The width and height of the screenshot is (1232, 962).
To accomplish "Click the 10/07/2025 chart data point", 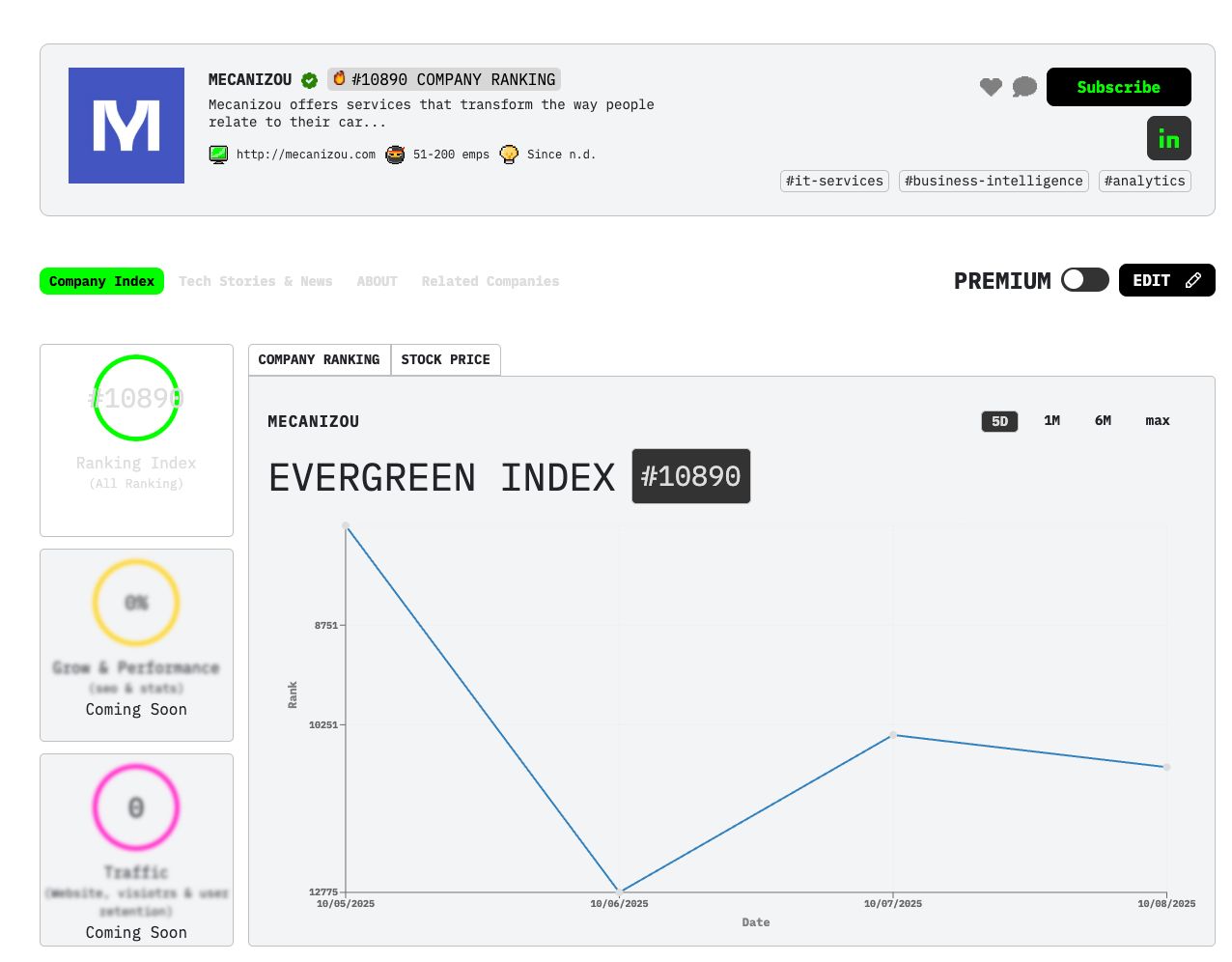I will pos(893,735).
